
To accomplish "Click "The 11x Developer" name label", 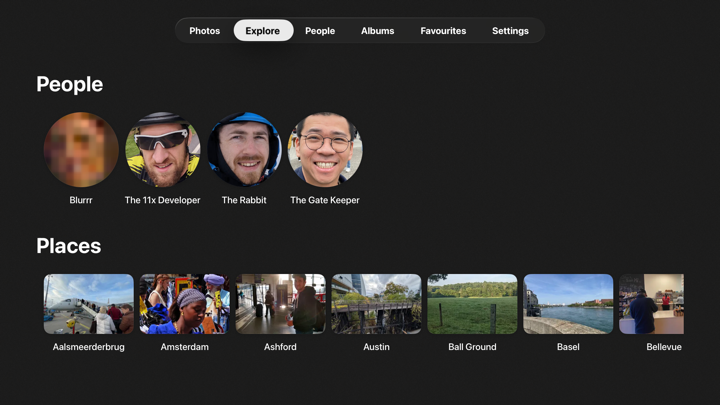I will pos(163,200).
